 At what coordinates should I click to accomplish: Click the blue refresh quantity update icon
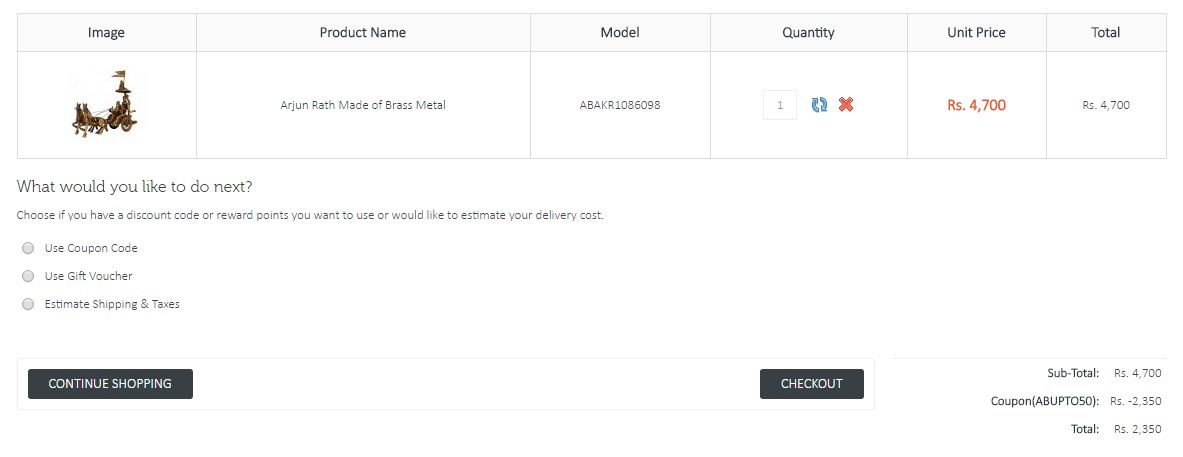click(819, 105)
